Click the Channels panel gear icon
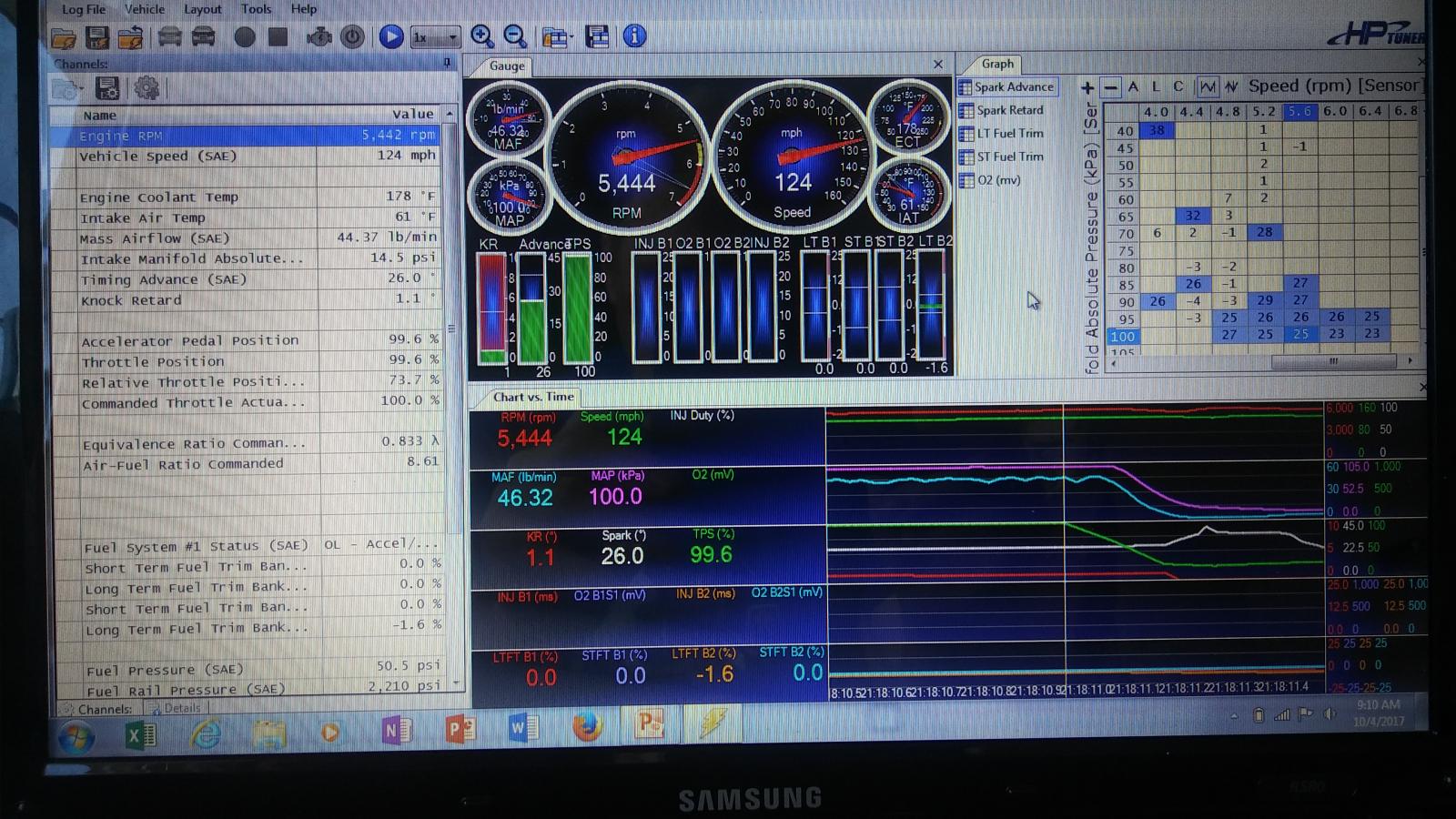This screenshot has width=1456, height=819. 147,88
